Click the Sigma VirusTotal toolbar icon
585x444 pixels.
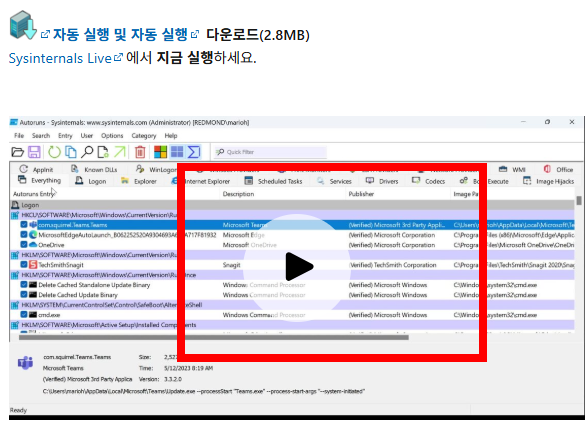194,152
